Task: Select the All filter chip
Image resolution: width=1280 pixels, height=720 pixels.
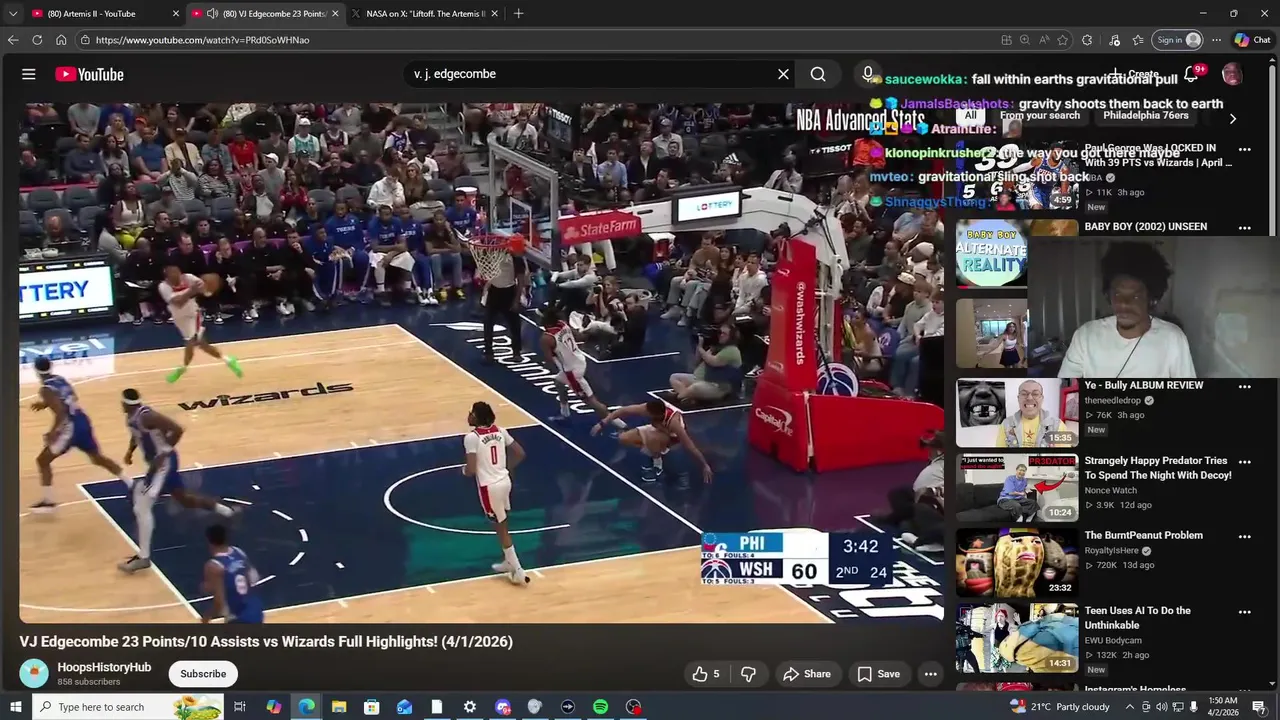Action: coord(970,116)
